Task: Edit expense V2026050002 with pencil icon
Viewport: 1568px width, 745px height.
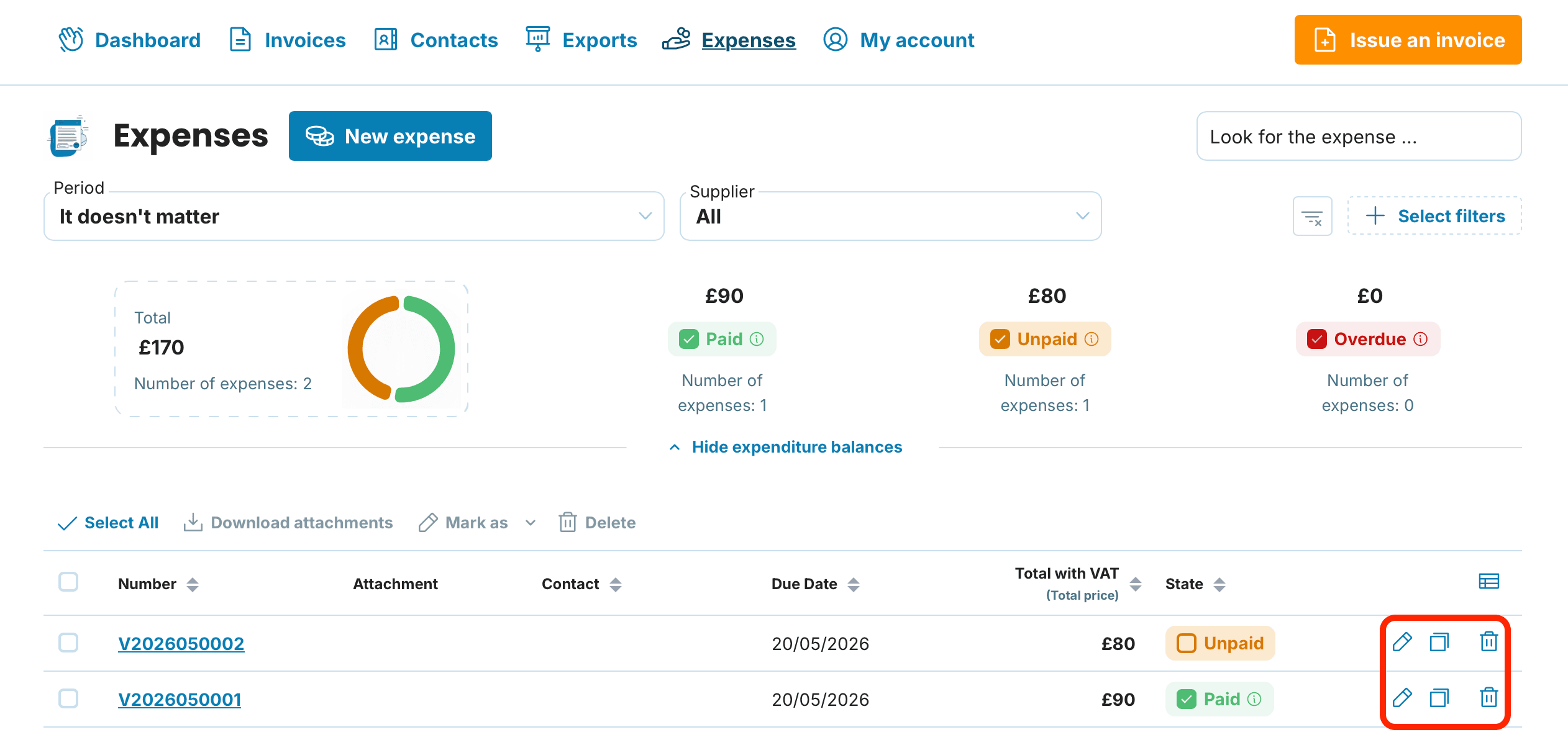Action: tap(1402, 642)
